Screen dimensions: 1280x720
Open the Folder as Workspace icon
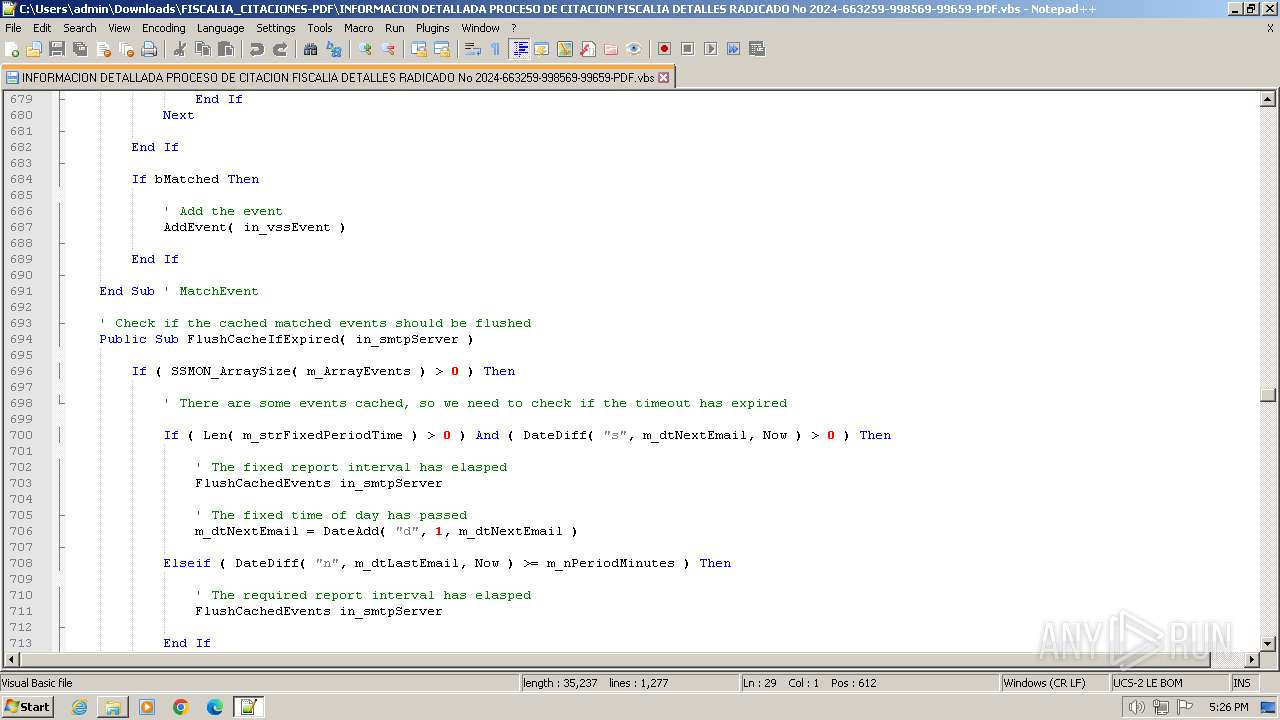[x=610, y=49]
